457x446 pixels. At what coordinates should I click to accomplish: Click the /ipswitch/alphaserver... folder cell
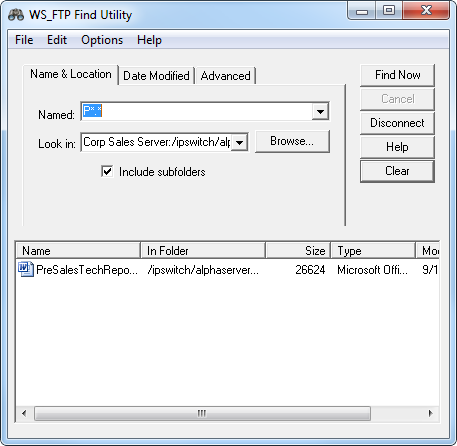(x=203, y=270)
